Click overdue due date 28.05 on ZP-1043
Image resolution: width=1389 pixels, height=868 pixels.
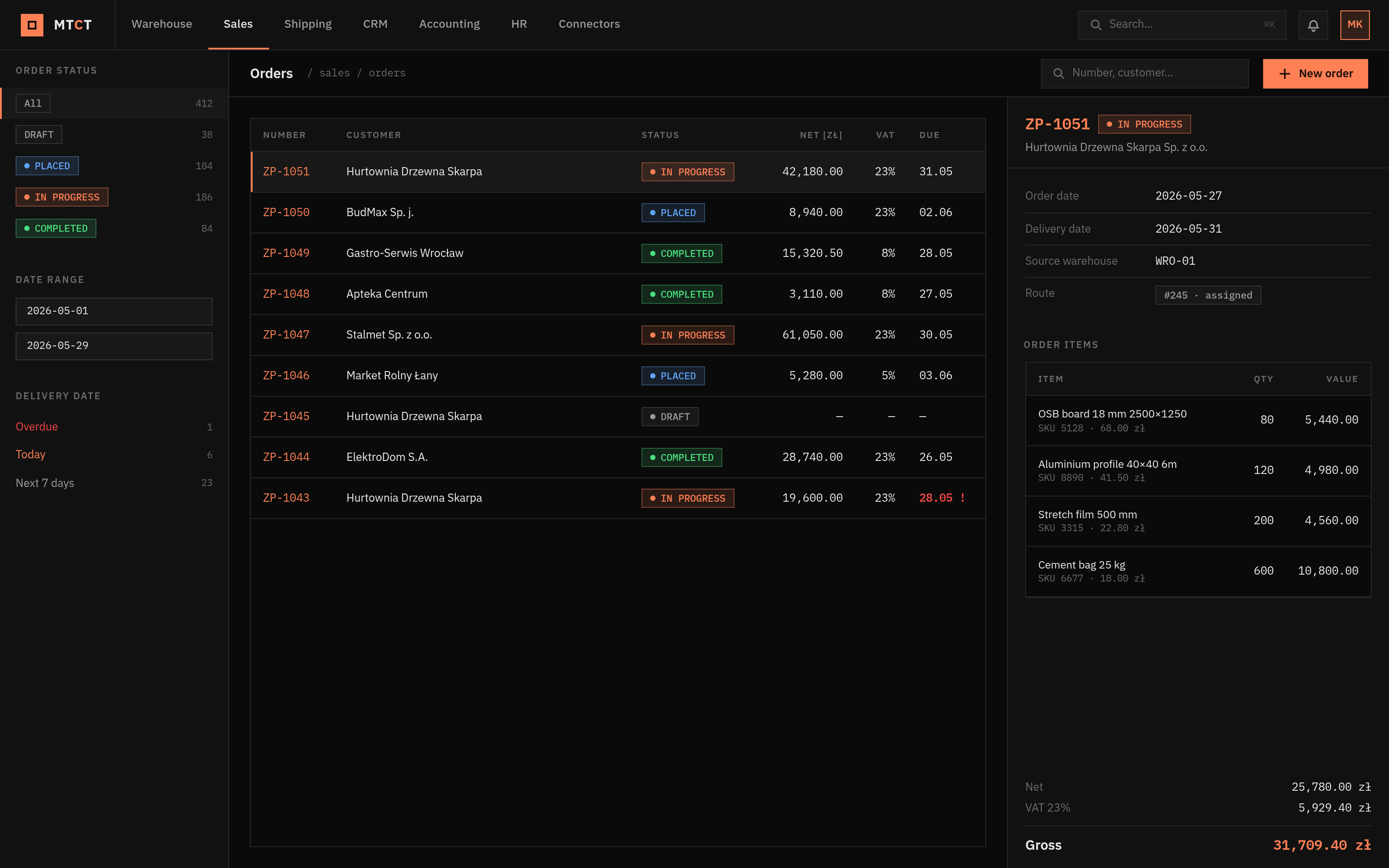(935, 498)
